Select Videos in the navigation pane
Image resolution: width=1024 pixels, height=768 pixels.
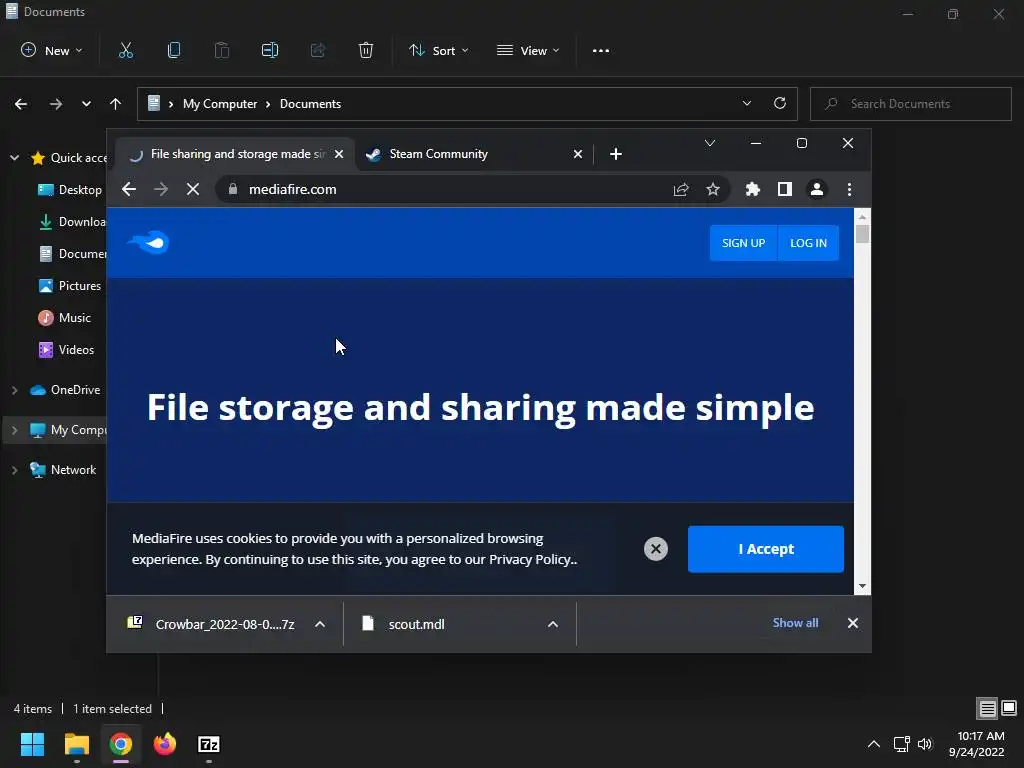click(66, 350)
